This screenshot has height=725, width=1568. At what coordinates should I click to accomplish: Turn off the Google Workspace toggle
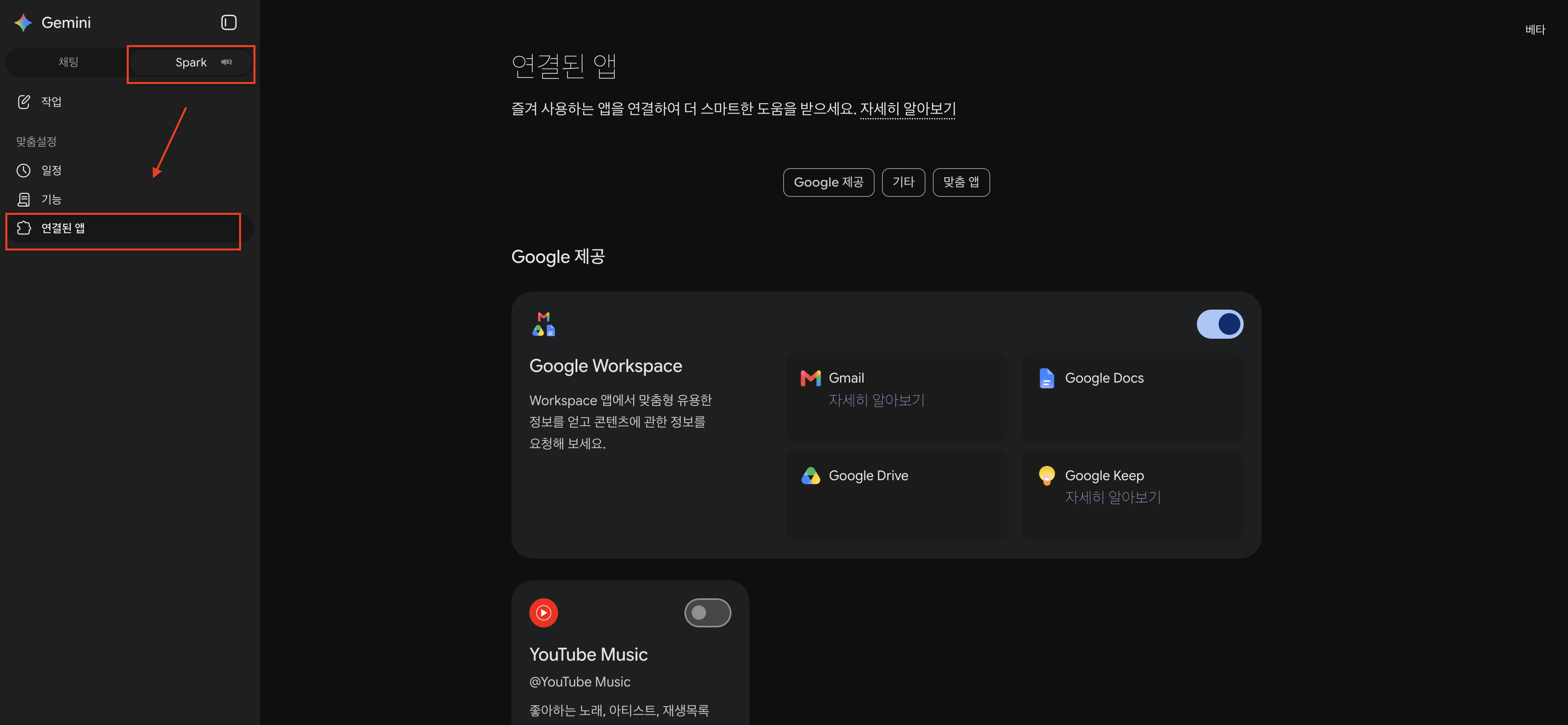pos(1220,324)
